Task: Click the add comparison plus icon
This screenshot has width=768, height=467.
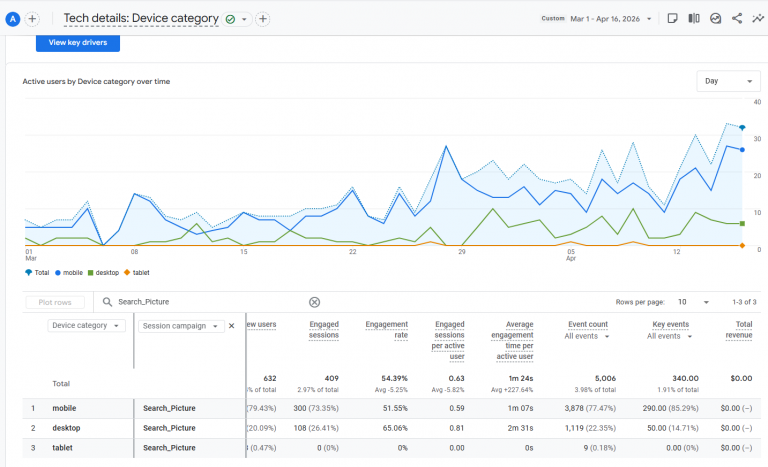Action: (x=32, y=18)
